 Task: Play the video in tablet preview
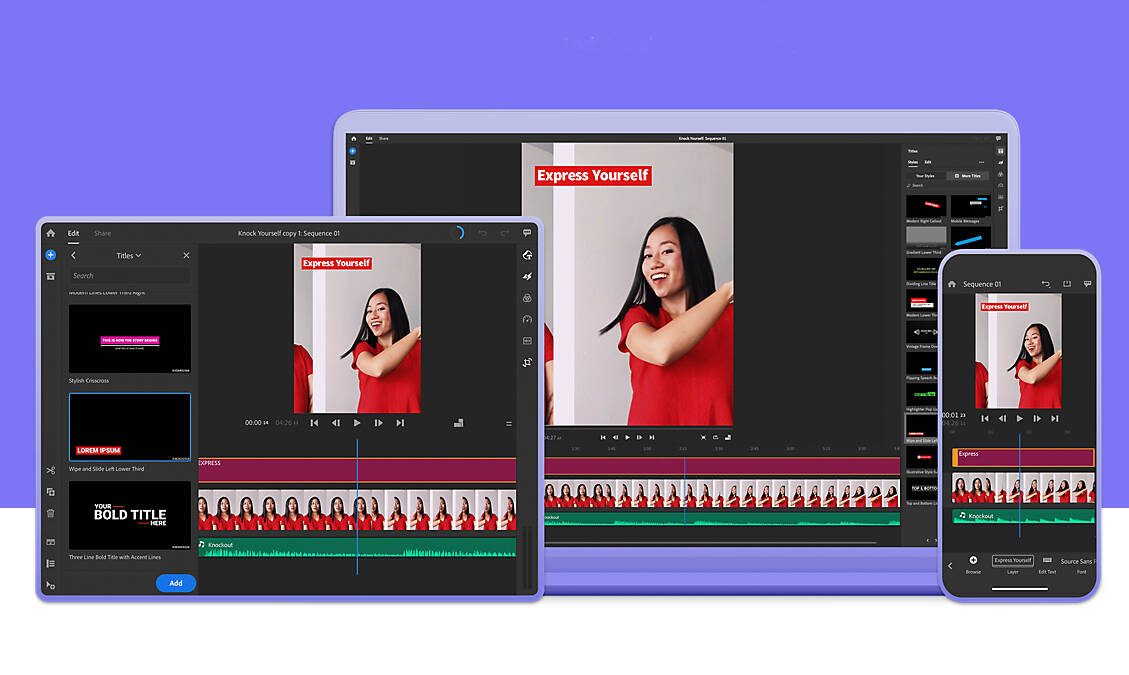coord(357,423)
